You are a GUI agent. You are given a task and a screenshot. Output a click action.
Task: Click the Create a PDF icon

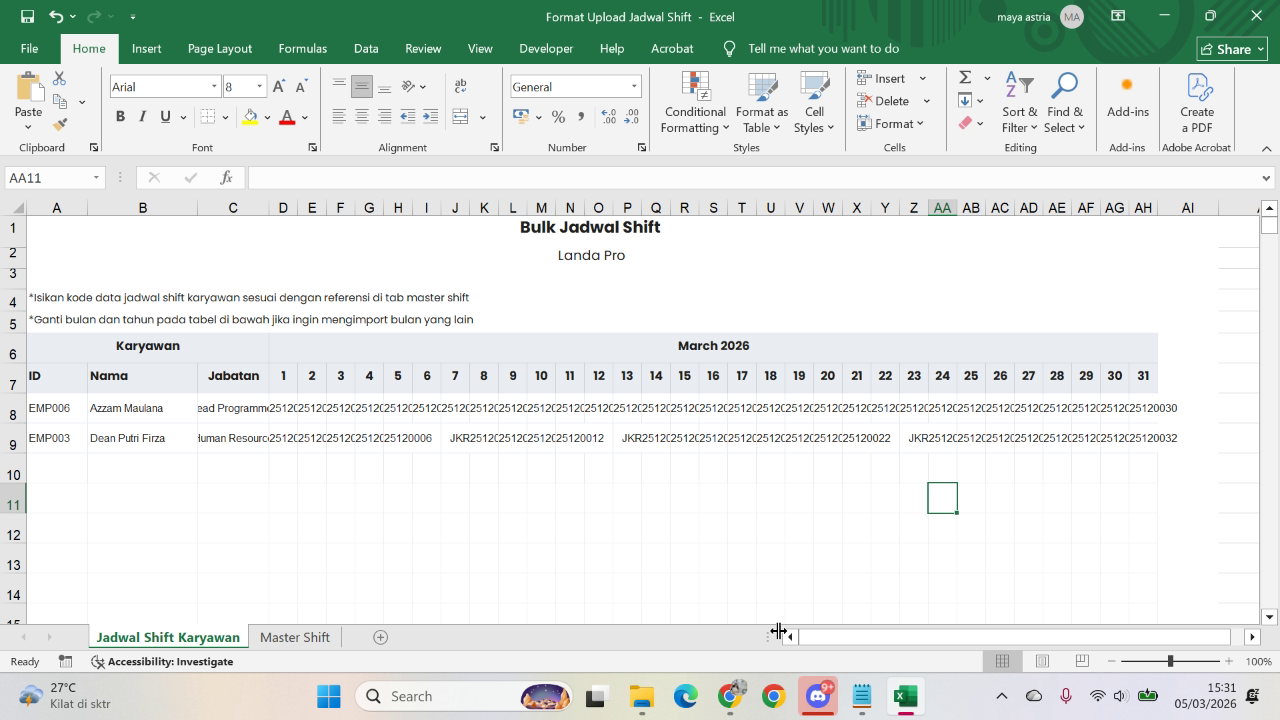[x=1197, y=103]
